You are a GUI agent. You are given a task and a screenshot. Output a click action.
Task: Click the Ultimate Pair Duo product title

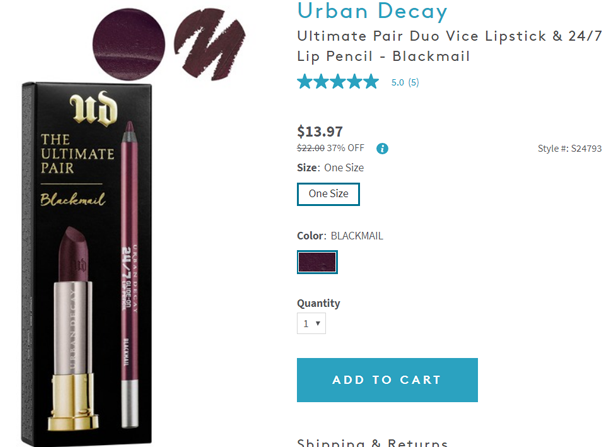pyautogui.click(x=448, y=46)
